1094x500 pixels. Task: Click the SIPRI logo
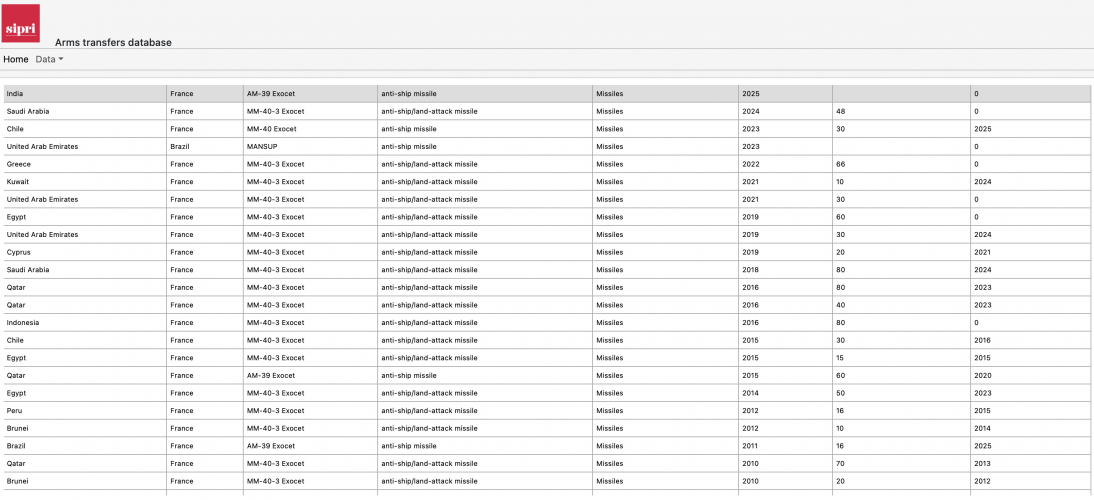point(22,24)
